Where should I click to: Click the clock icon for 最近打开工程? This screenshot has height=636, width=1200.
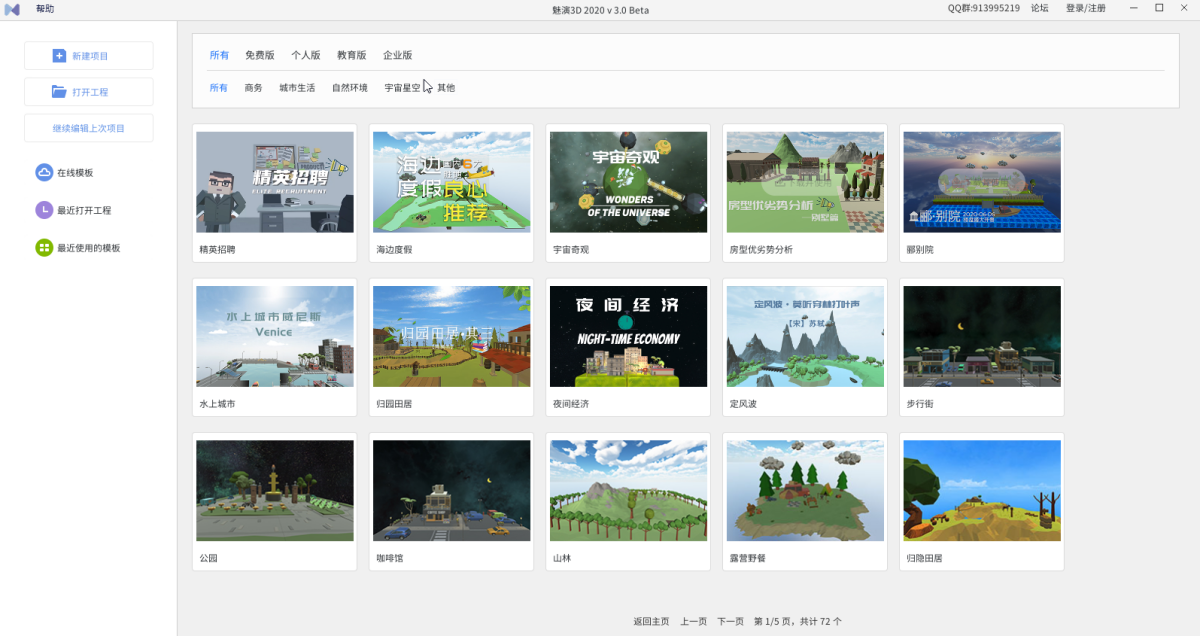[44, 210]
